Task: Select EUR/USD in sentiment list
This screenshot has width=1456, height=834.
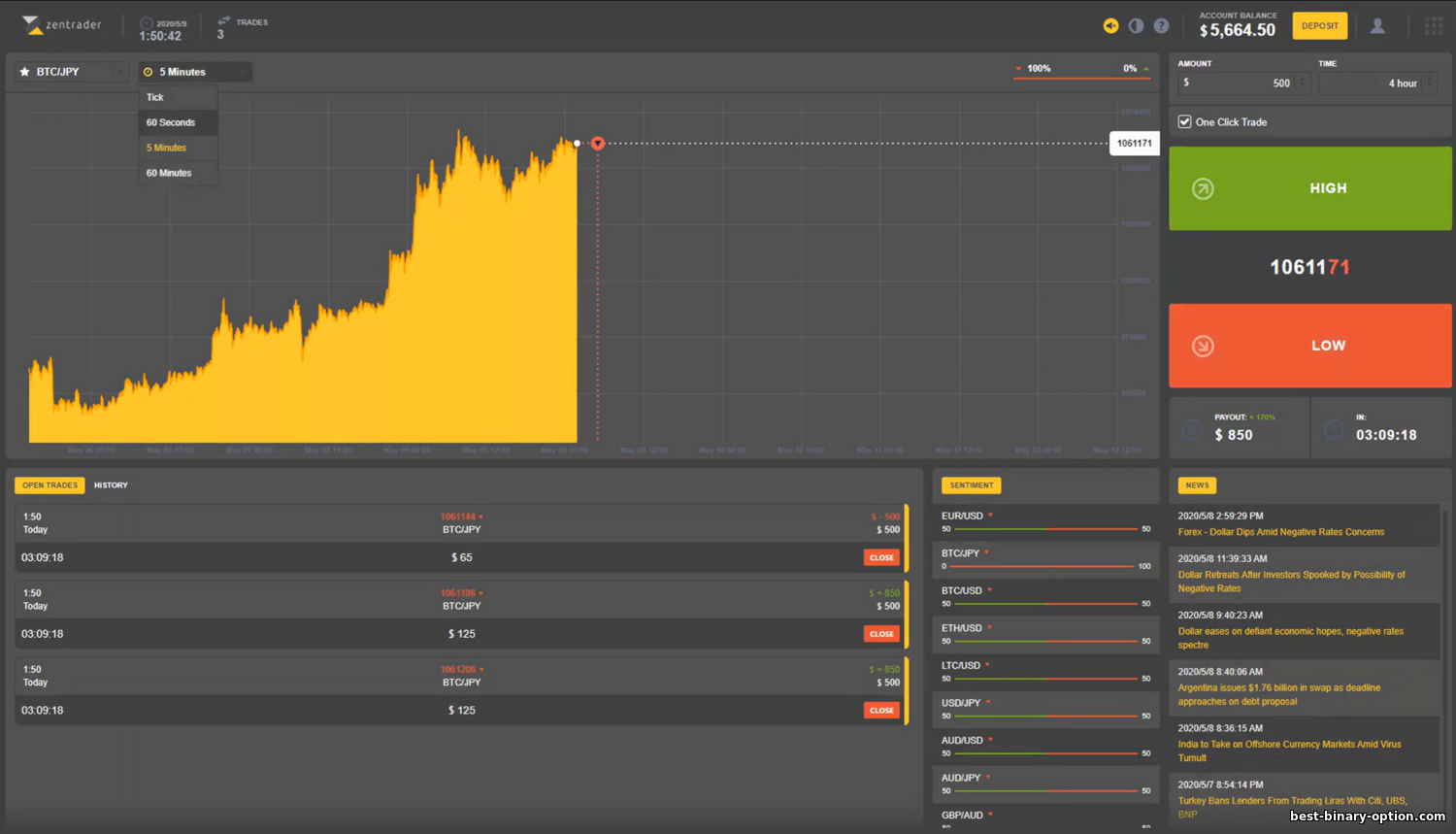Action: pyautogui.click(x=962, y=516)
